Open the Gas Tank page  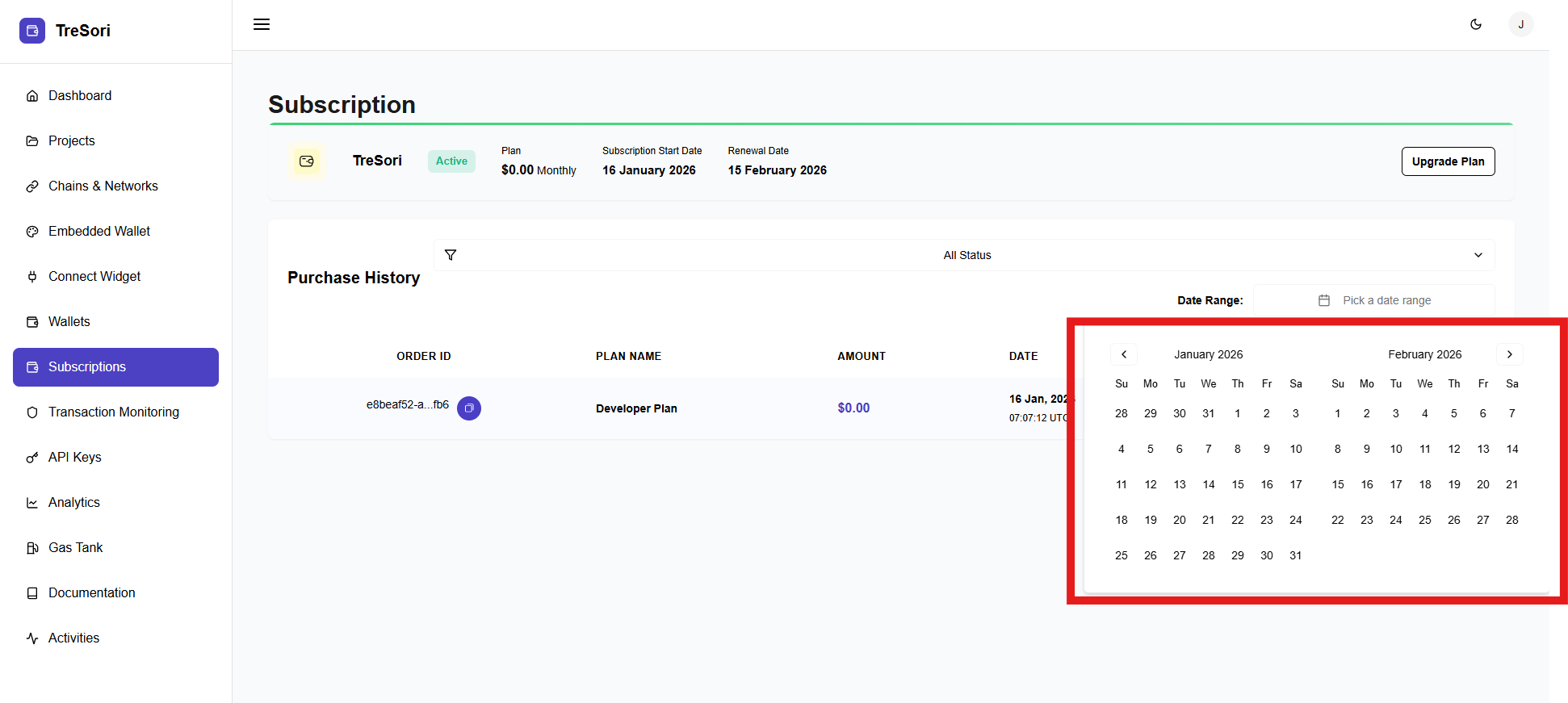[76, 547]
